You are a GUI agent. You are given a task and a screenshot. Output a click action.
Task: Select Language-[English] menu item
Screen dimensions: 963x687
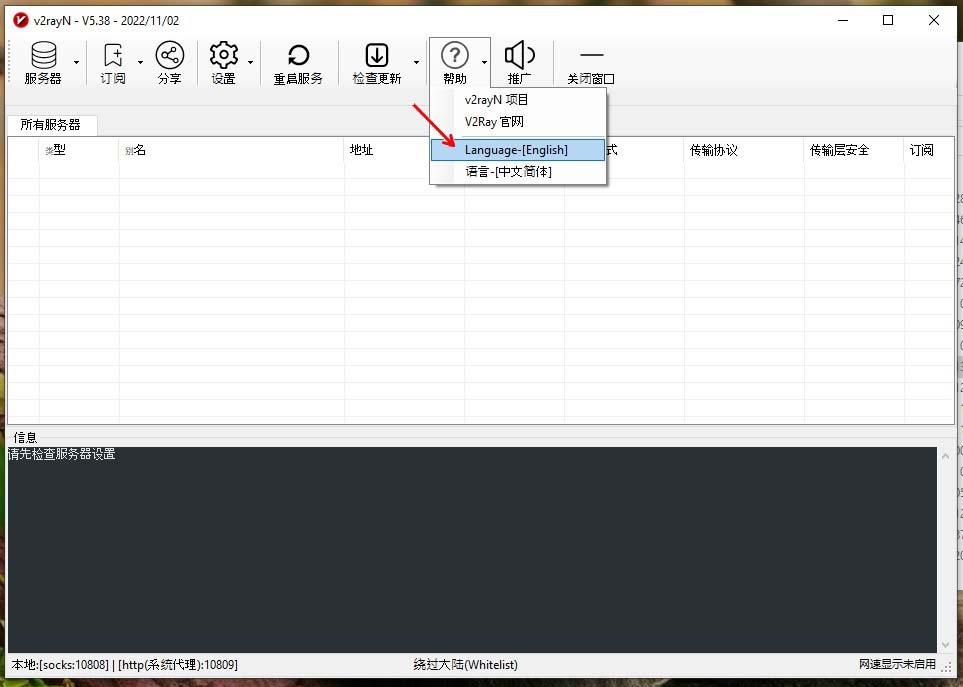click(517, 150)
